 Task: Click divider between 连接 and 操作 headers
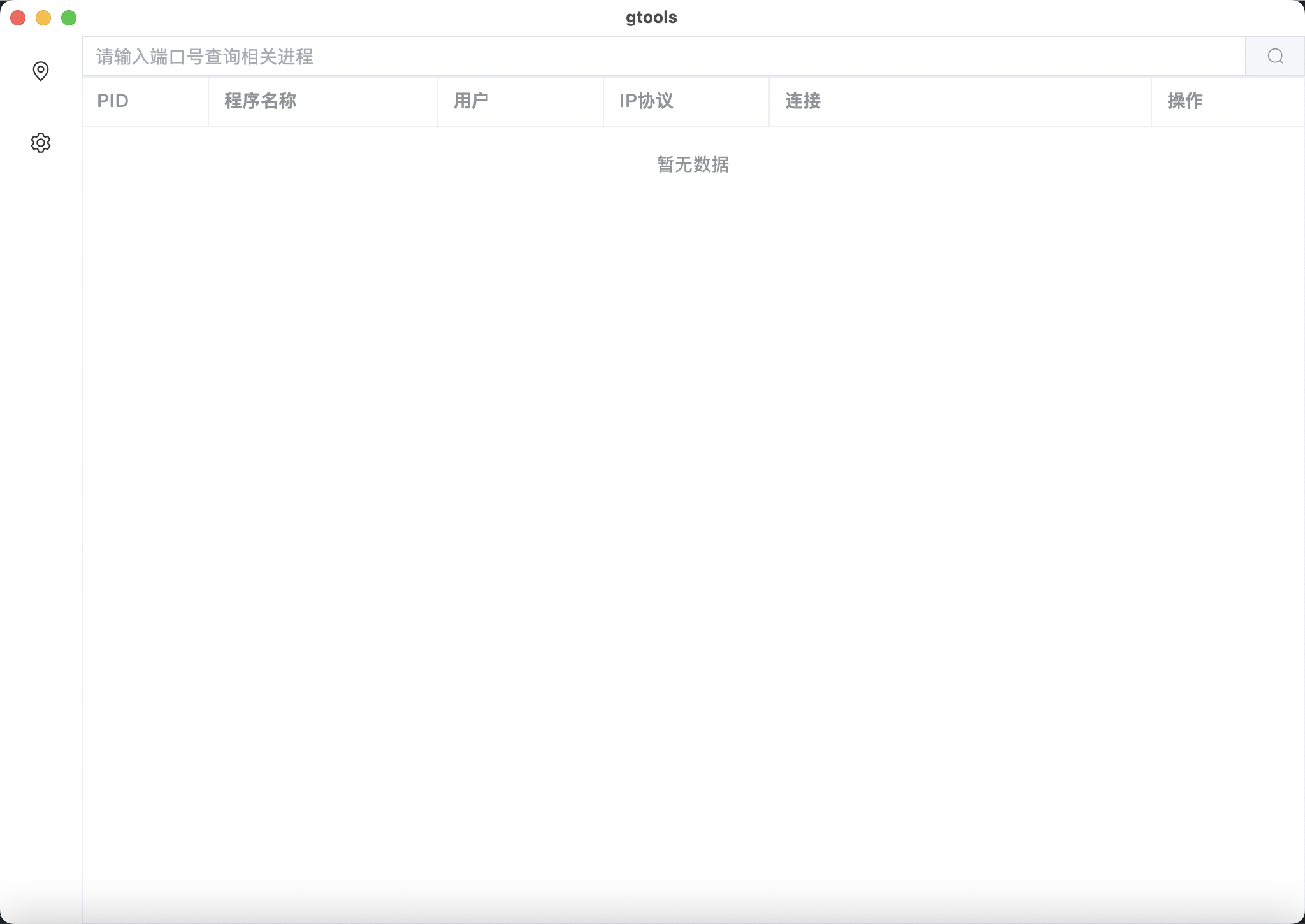[1151, 101]
